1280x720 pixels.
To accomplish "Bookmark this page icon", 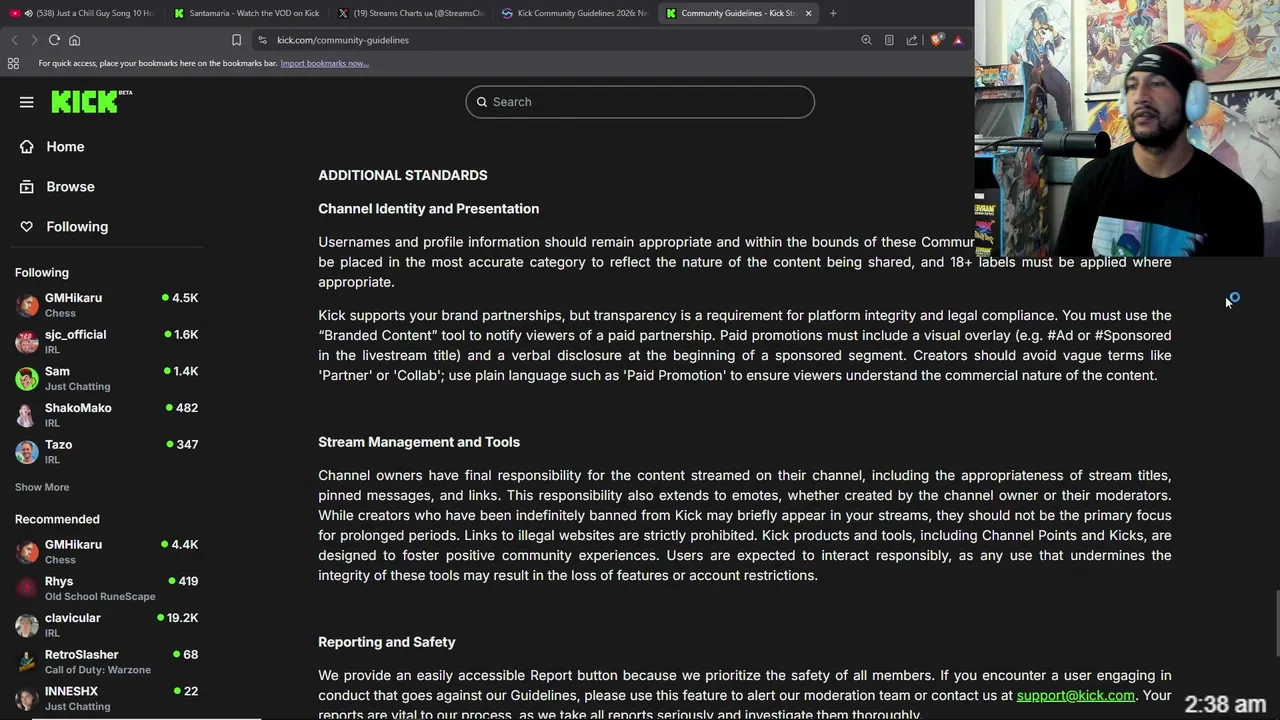I will [236, 40].
